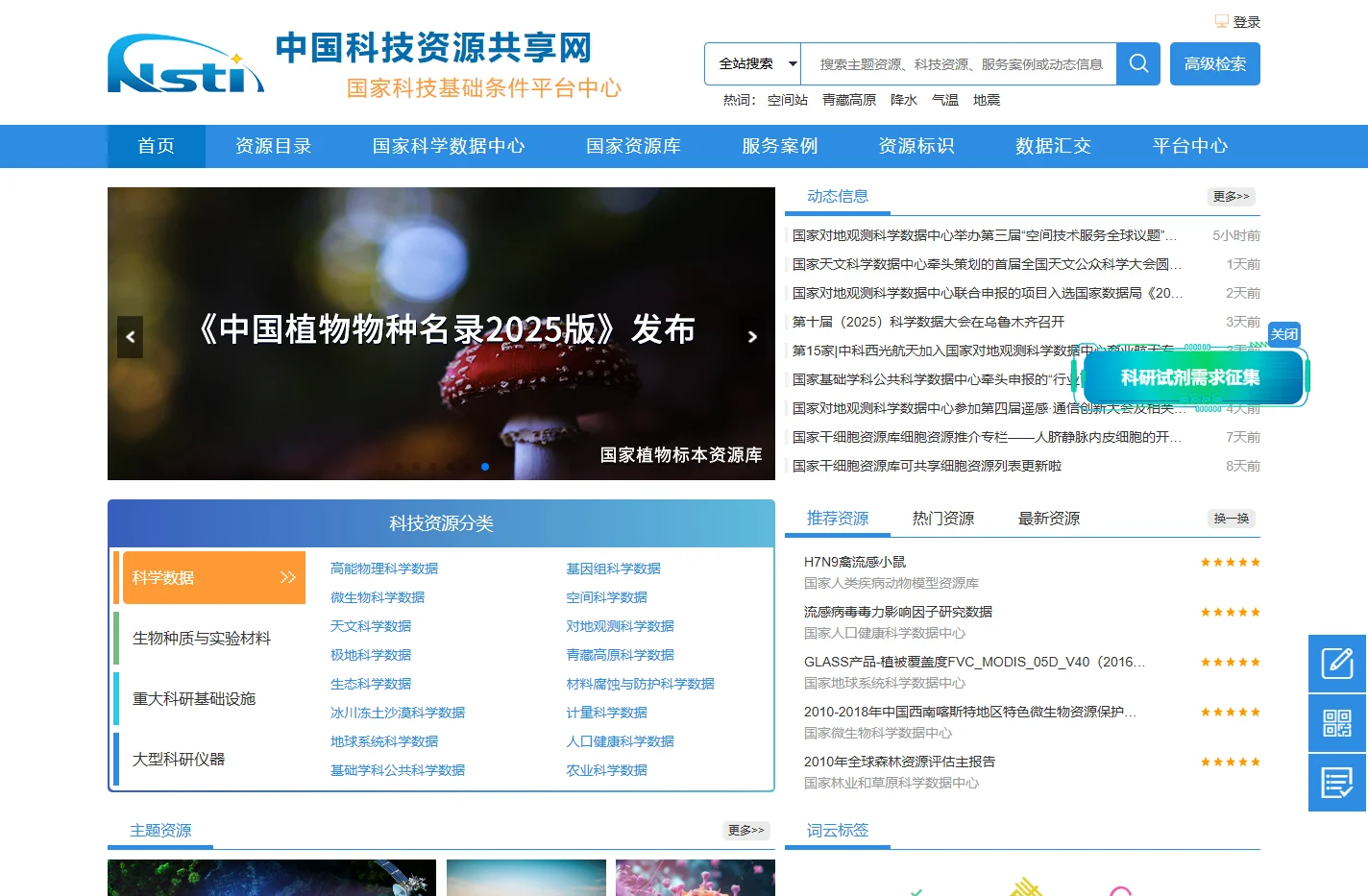Click 更多>> in 动态信息 section
Viewport: 1368px width, 896px height.
(1232, 196)
